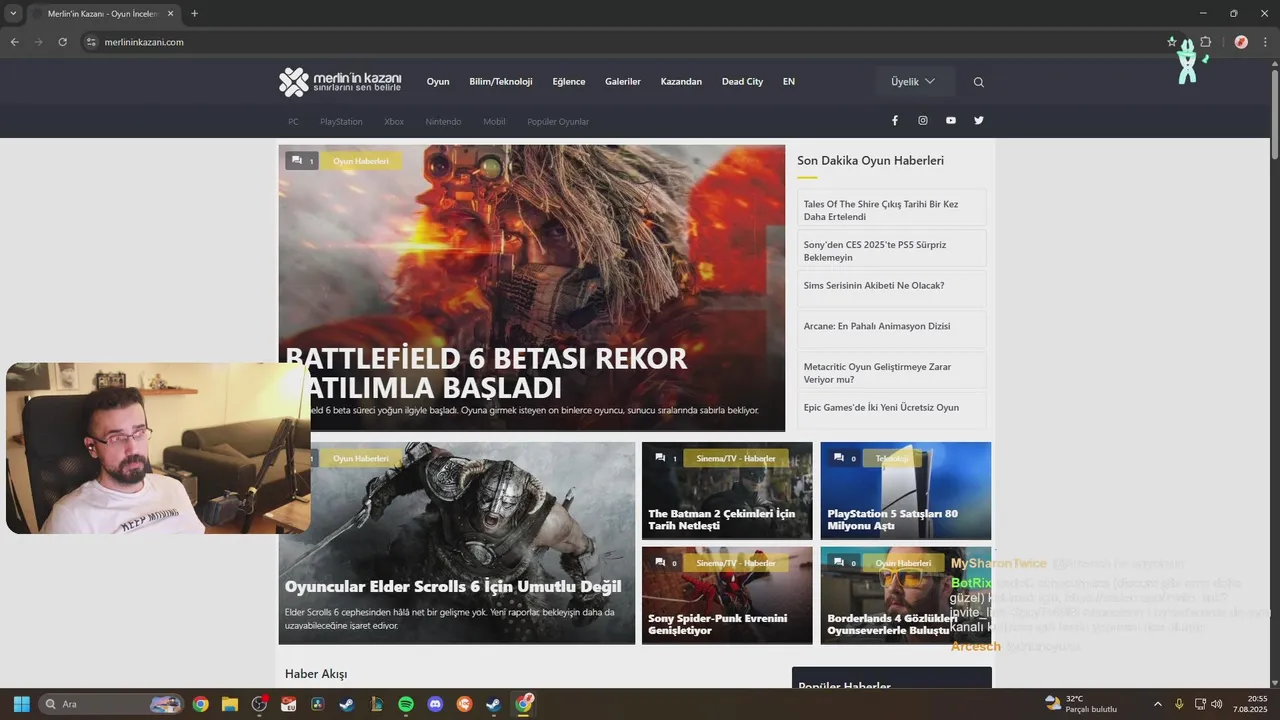Click The Batman 2 comment count icon
Viewport: 1280px width, 720px height.
(x=660, y=458)
